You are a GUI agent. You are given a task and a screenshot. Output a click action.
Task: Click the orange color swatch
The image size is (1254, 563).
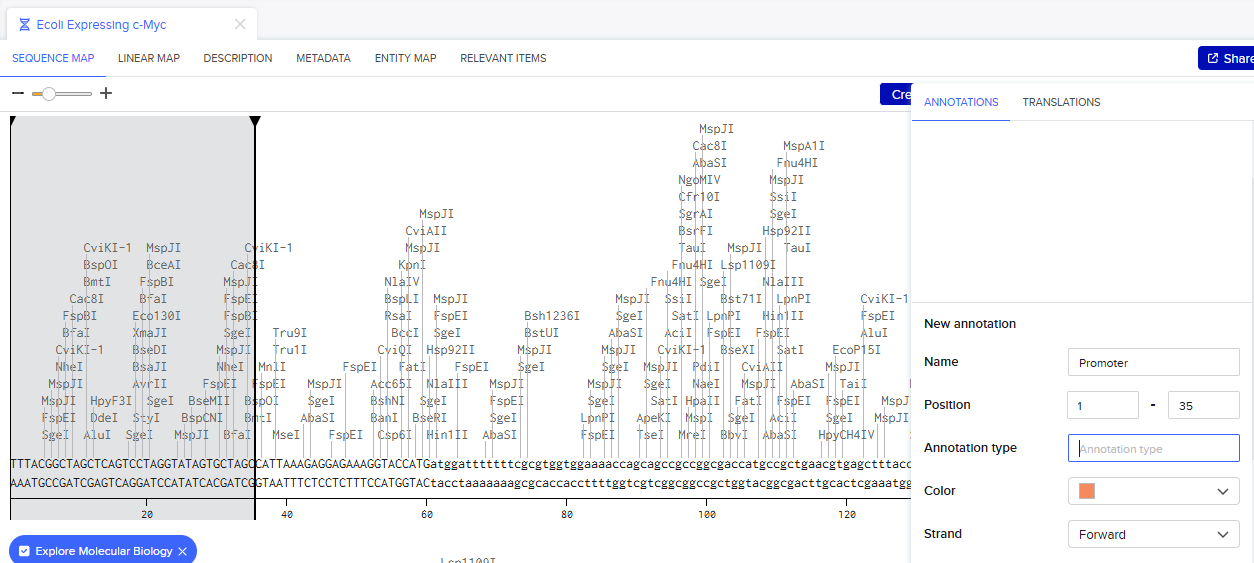coord(1087,491)
